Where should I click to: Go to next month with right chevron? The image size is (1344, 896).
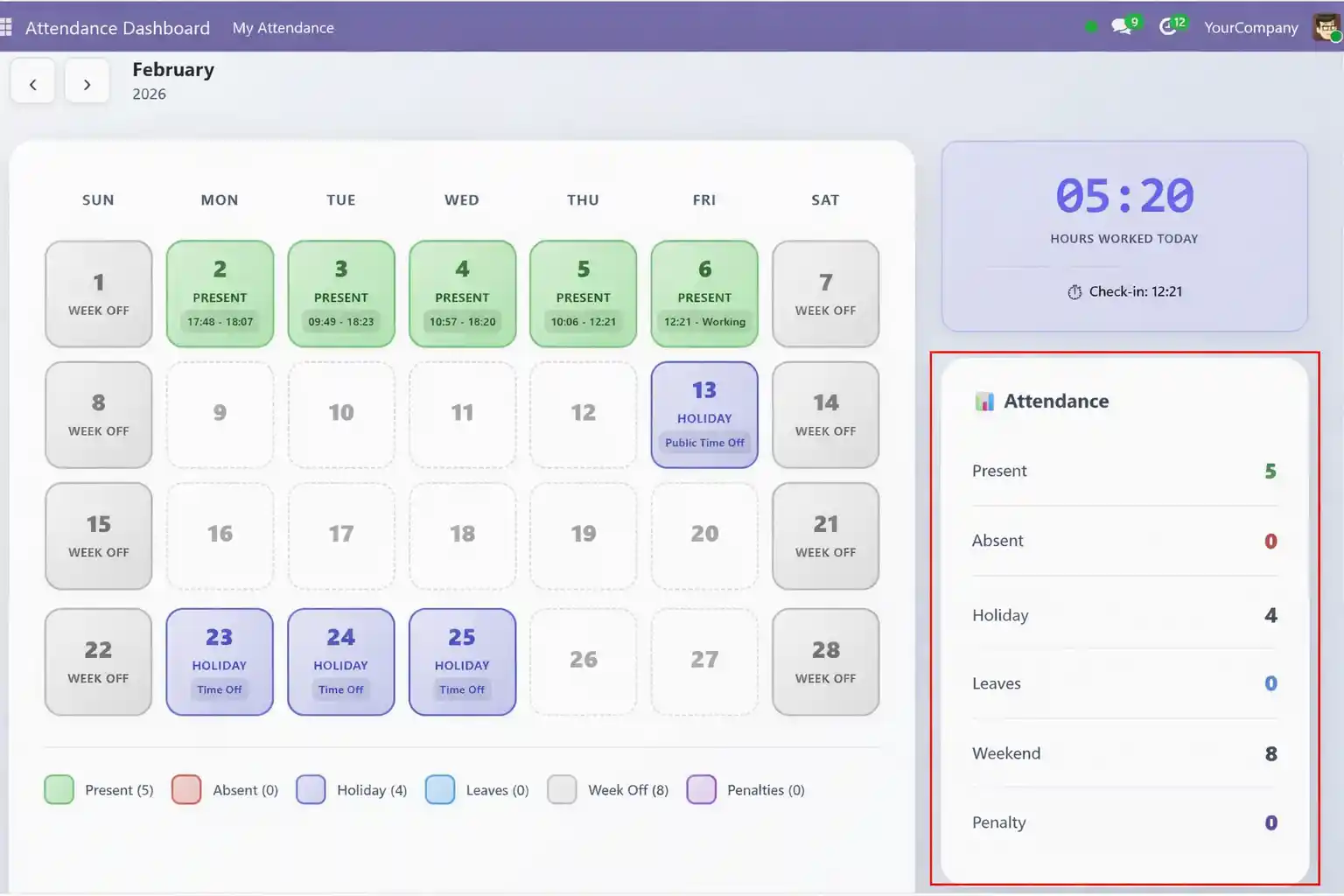tap(87, 83)
